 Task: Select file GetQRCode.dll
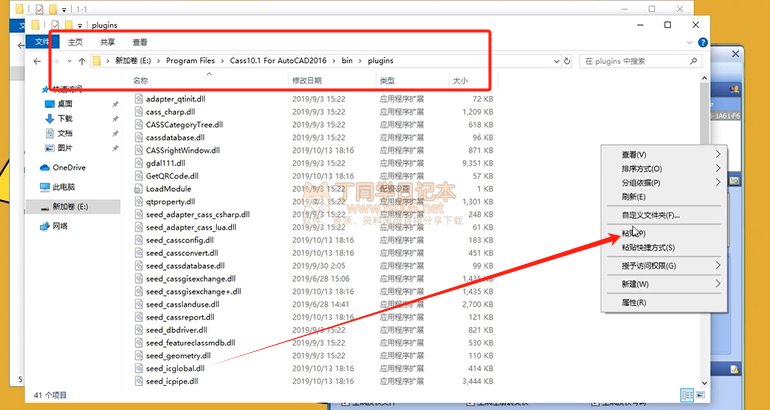pos(172,176)
